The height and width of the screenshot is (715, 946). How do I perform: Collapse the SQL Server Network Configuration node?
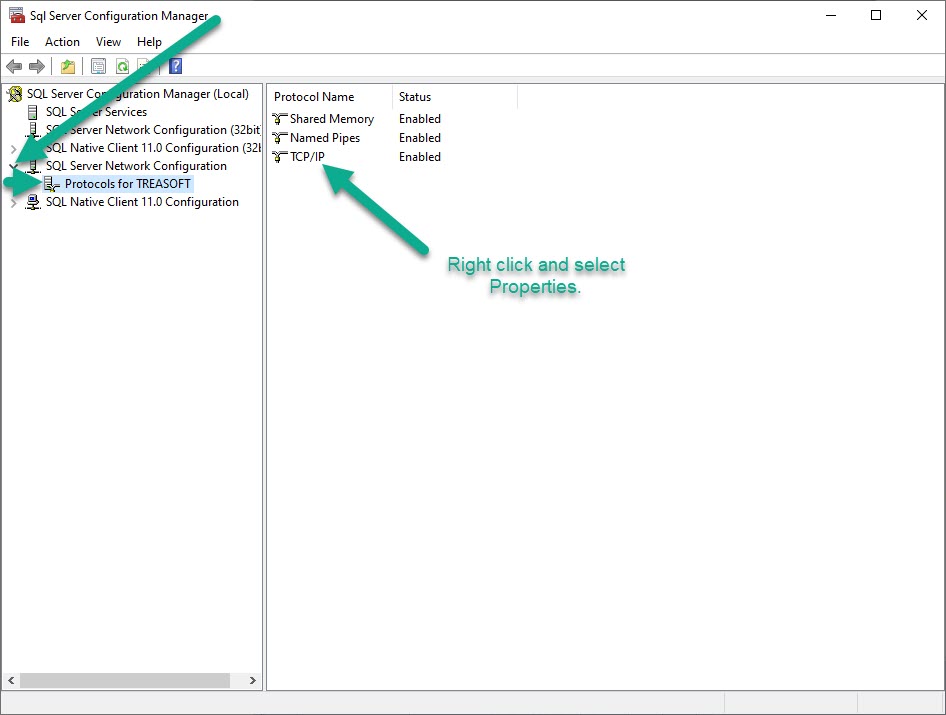[13, 166]
